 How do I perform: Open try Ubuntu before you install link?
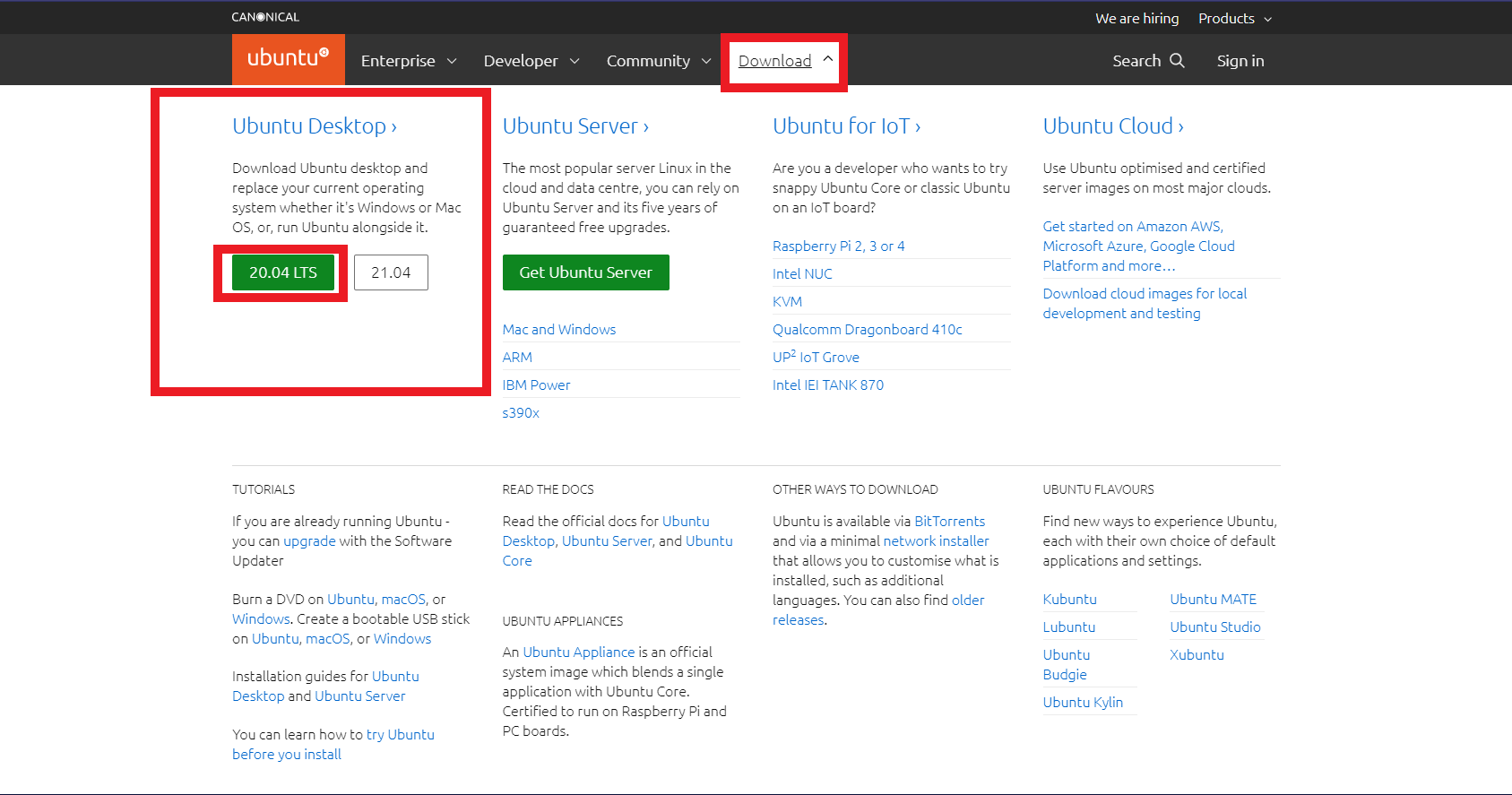[333, 745]
